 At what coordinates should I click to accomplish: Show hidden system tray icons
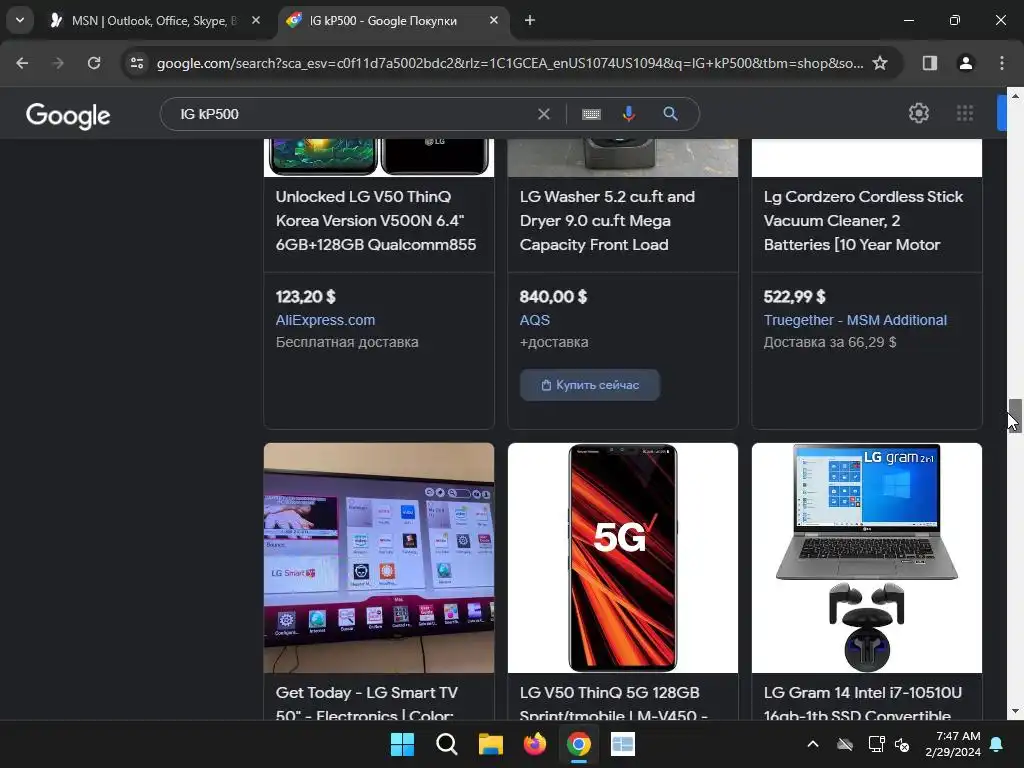point(812,744)
